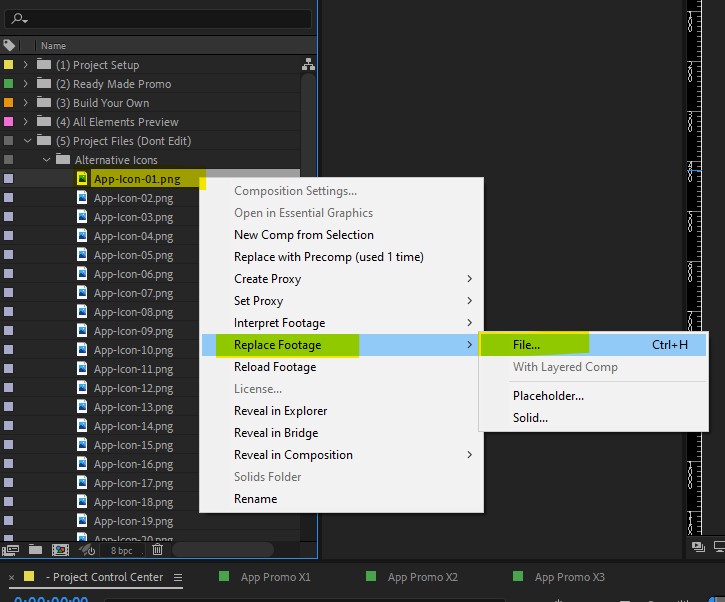Switch to the App Promo X2 tab
Screen dimensions: 725x602
(422, 577)
